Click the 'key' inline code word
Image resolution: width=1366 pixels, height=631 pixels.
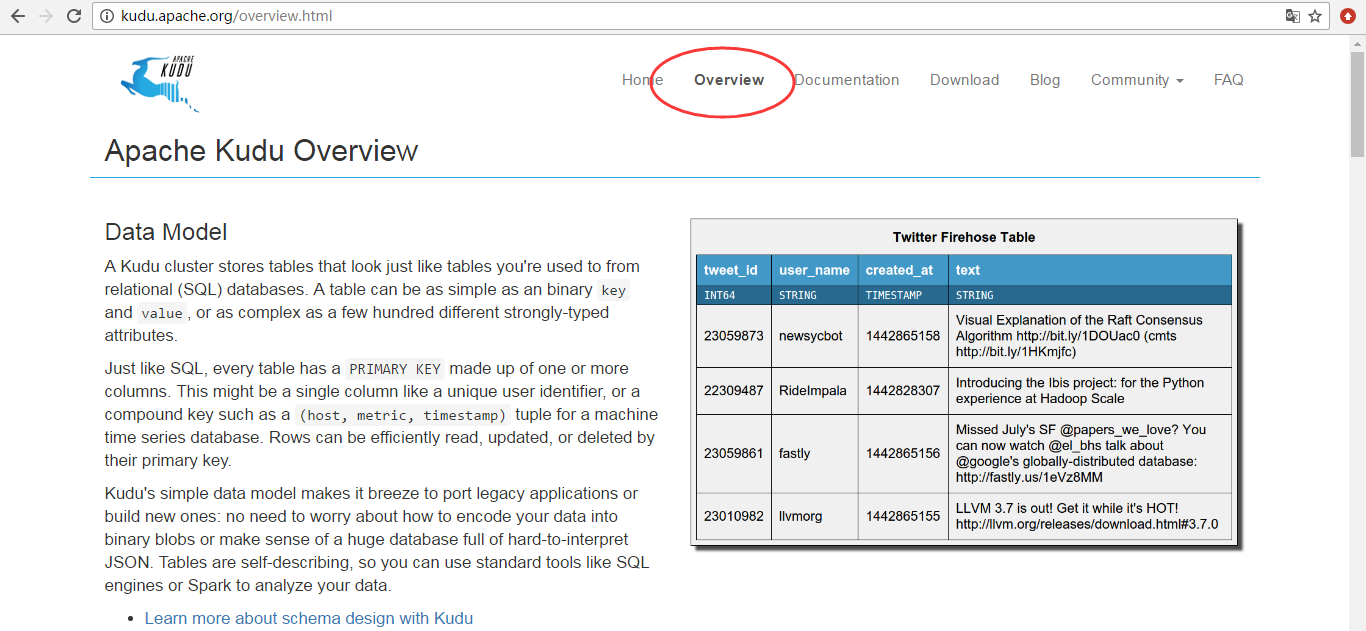point(613,290)
